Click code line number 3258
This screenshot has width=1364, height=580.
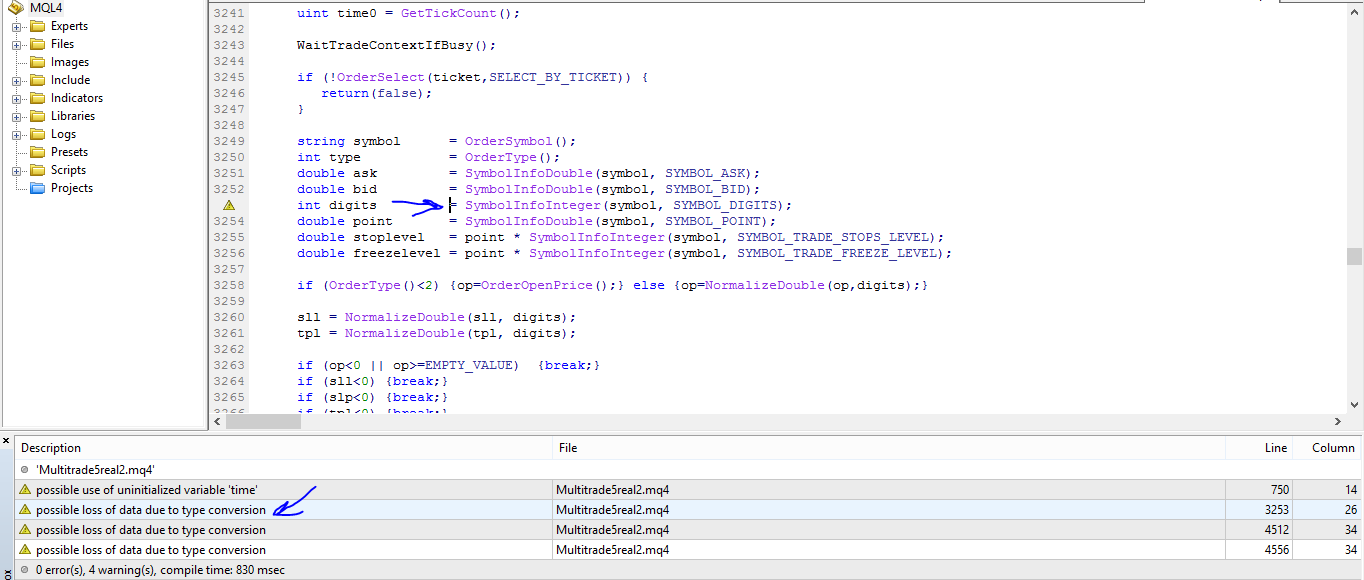[229, 285]
